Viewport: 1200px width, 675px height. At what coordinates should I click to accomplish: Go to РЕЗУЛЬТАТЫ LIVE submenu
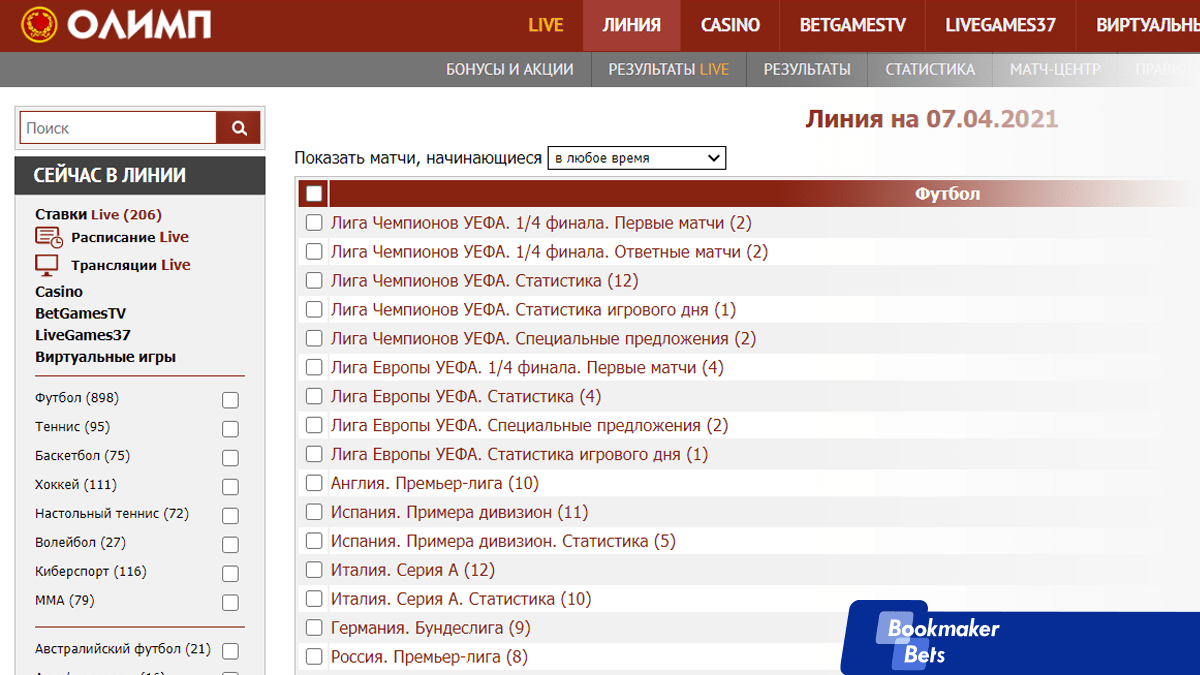coord(668,69)
